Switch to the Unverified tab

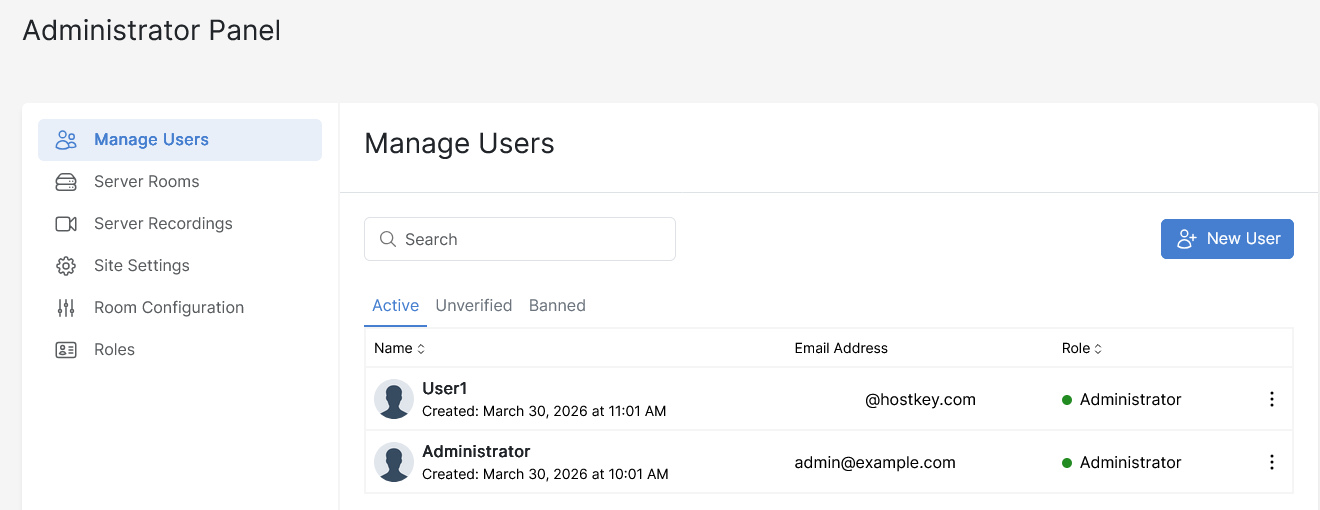point(474,306)
